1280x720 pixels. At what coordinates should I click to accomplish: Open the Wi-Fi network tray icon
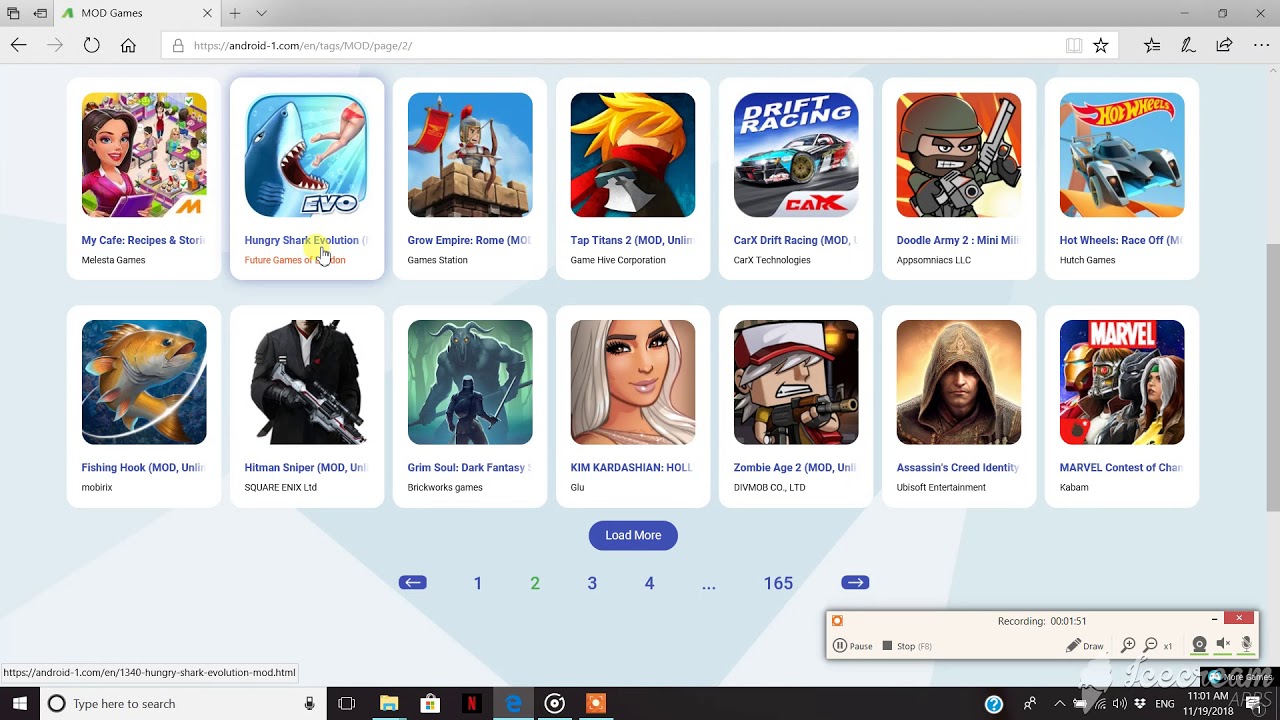[1100, 704]
